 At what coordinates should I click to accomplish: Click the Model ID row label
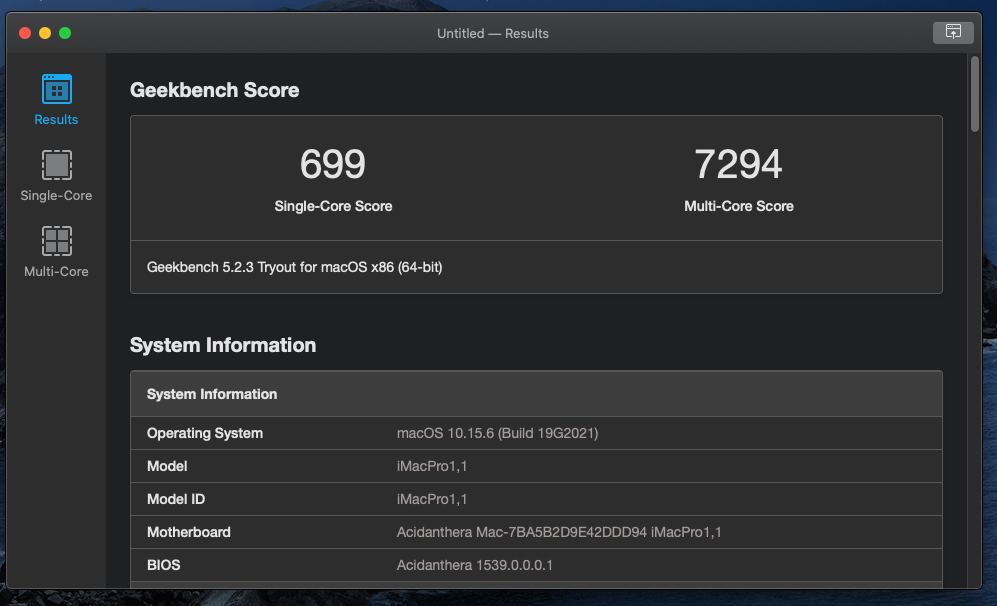(x=176, y=499)
